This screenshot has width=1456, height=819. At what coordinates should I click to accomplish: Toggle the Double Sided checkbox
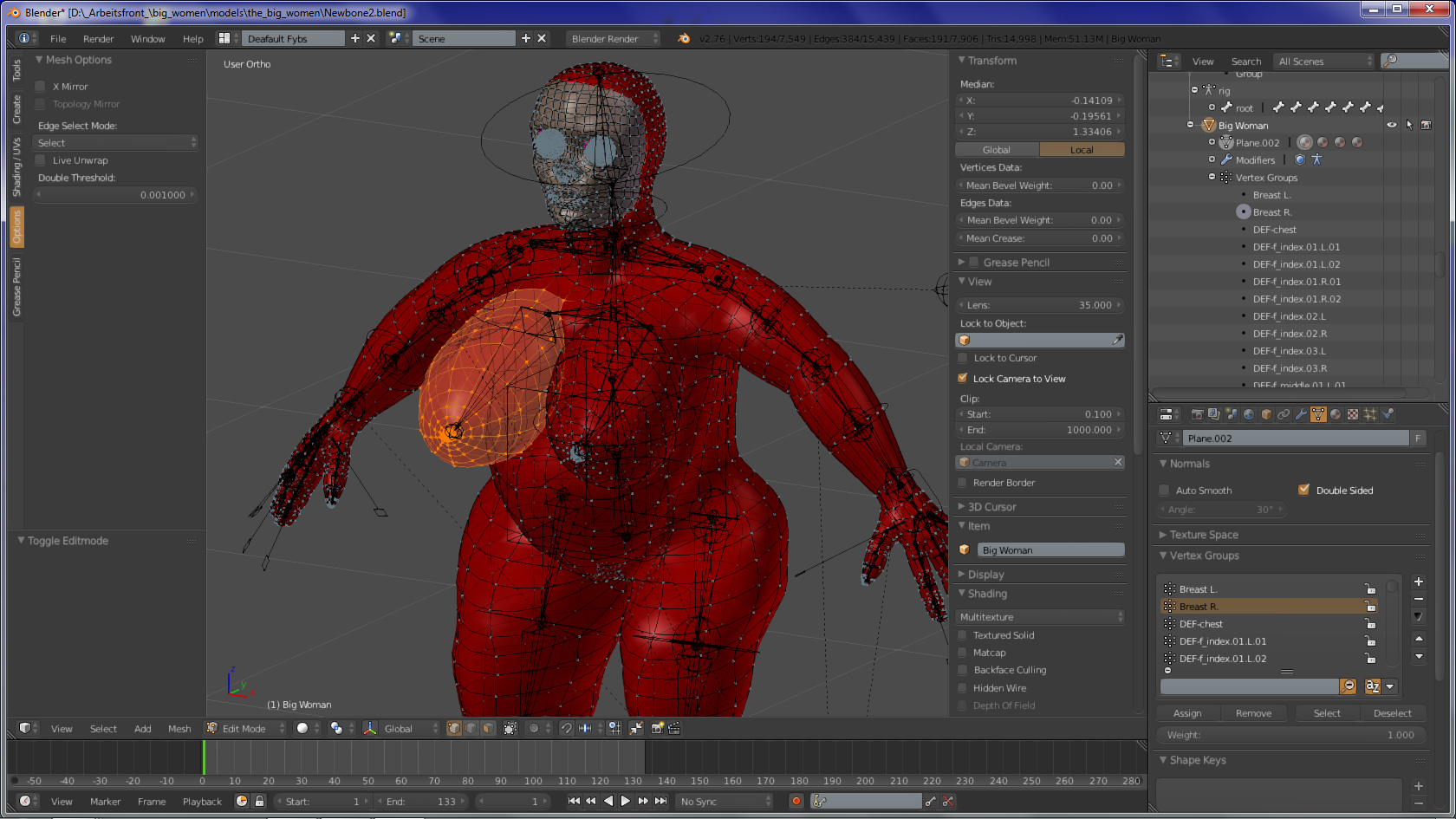[1303, 490]
